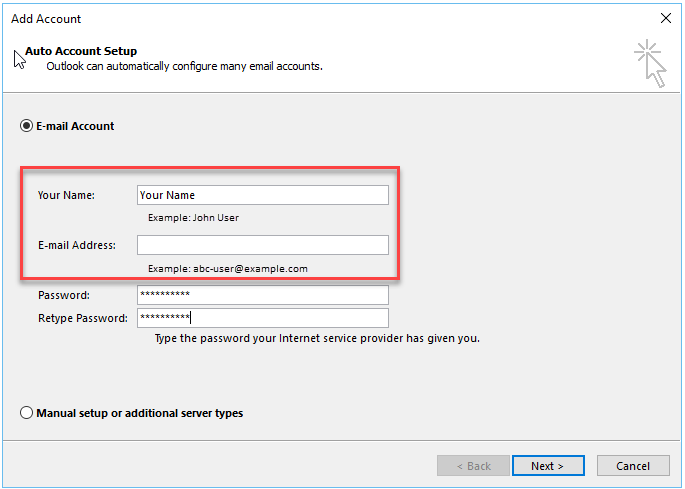Click into the empty E-mail Address field
Viewport: 685px width, 489px height.
click(262, 245)
